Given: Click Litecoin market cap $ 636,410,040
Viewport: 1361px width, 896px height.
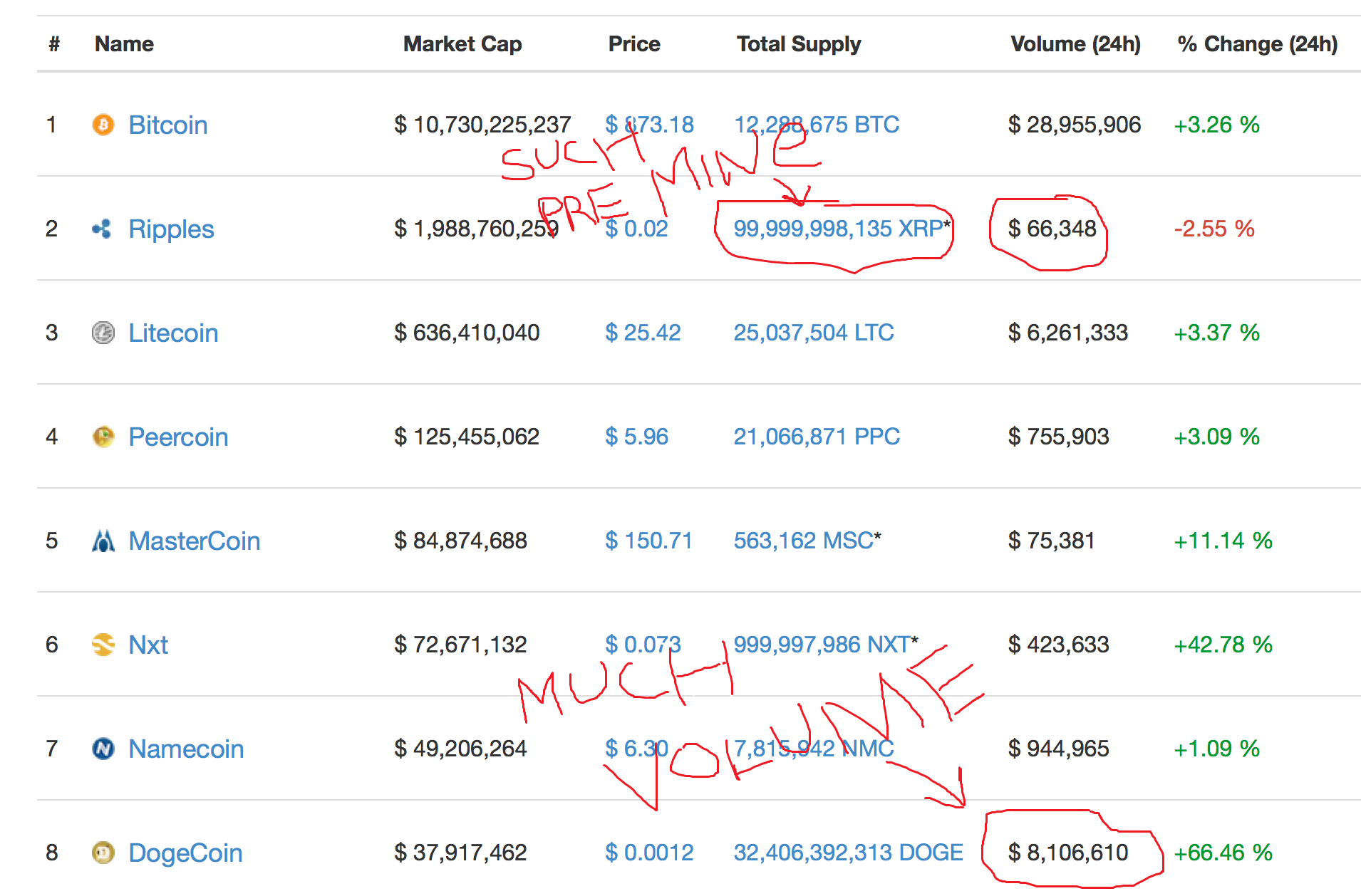Looking at the screenshot, I should click(467, 333).
